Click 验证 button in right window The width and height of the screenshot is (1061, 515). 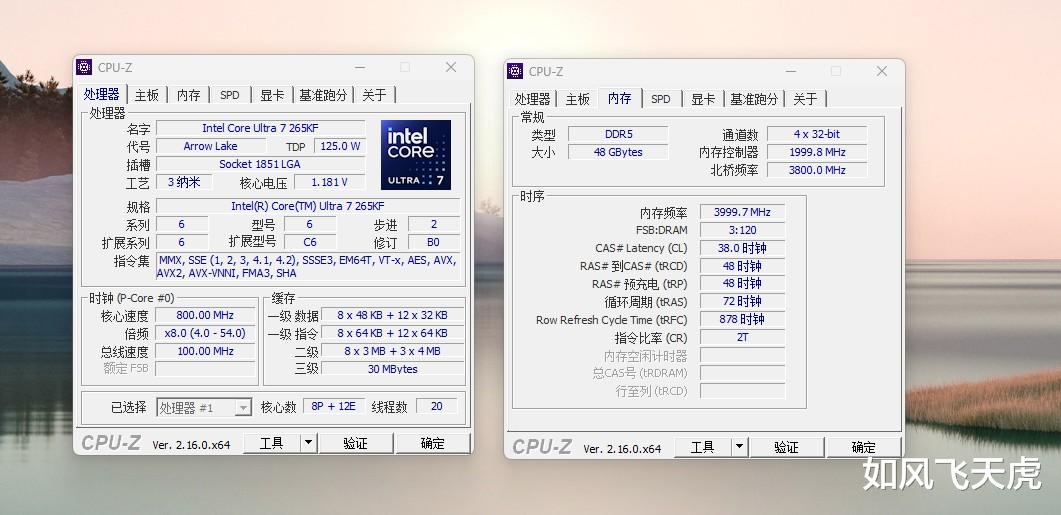787,447
